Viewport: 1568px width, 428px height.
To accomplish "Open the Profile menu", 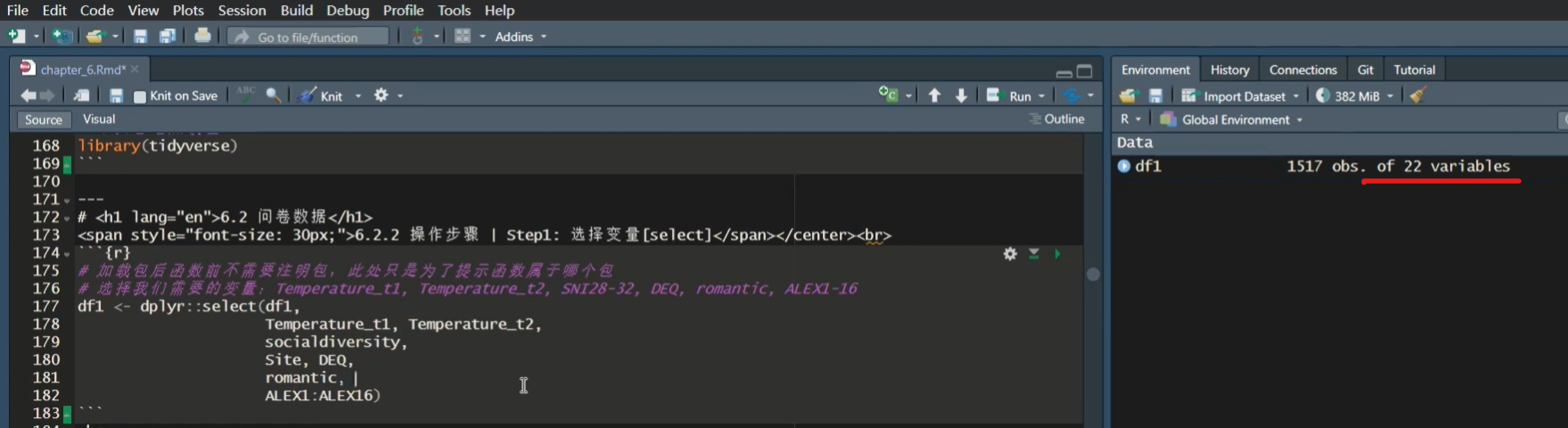I will 403,10.
